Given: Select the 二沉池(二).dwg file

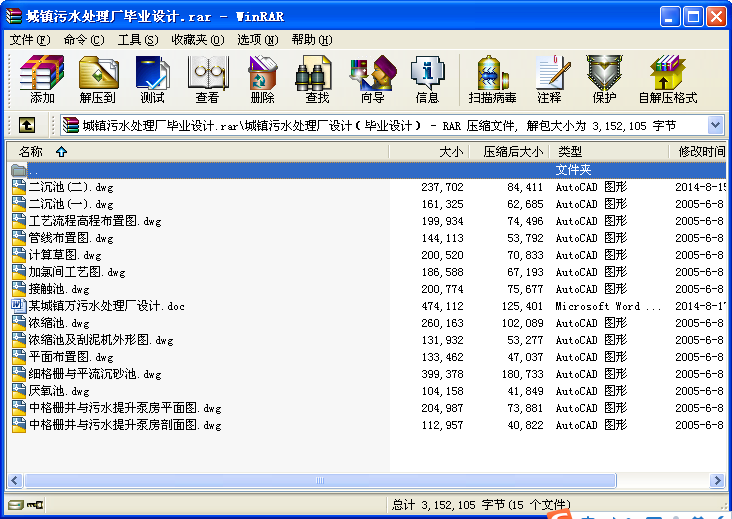Looking at the screenshot, I should pos(70,187).
